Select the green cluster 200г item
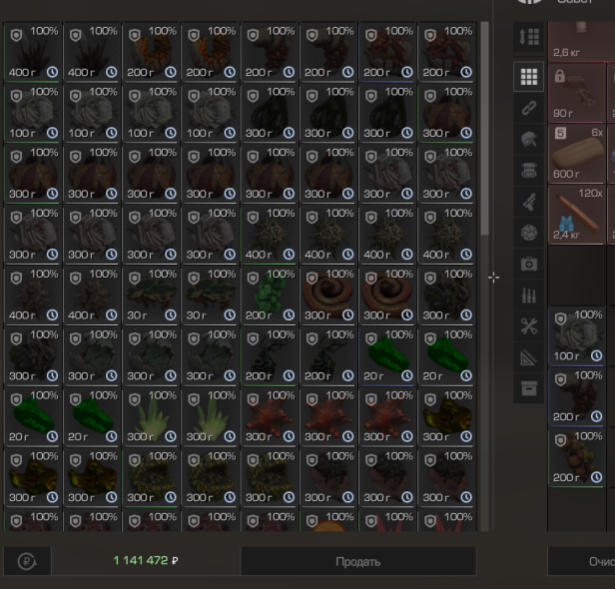 270,295
